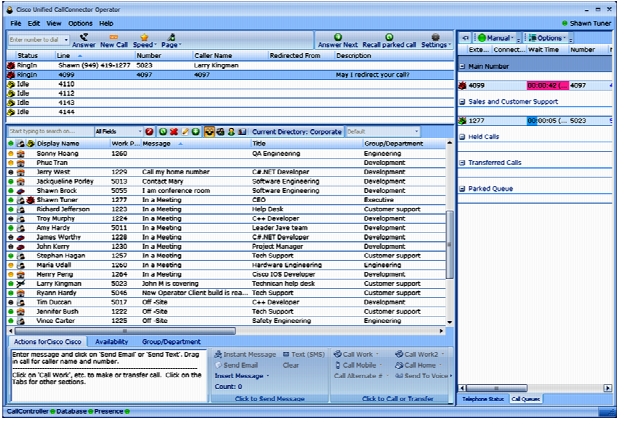Toggle the highlighted phone-status filter in directory toolbar
The image size is (625, 426).
click(x=209, y=132)
